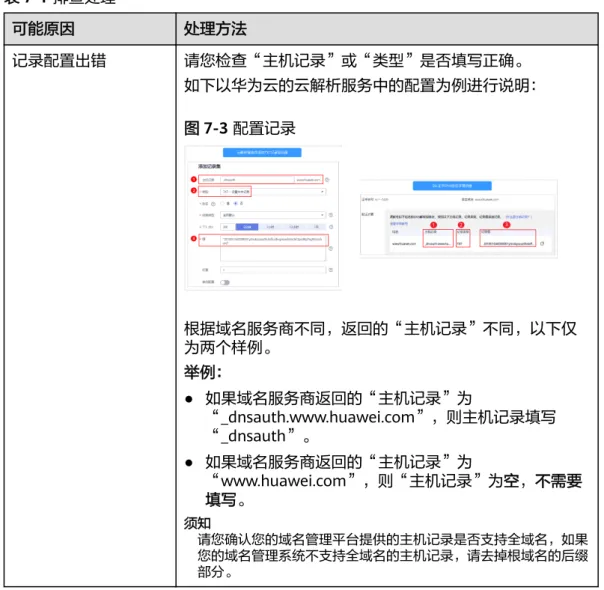
Task: Click the TTL numeric input field
Action: click(227, 227)
